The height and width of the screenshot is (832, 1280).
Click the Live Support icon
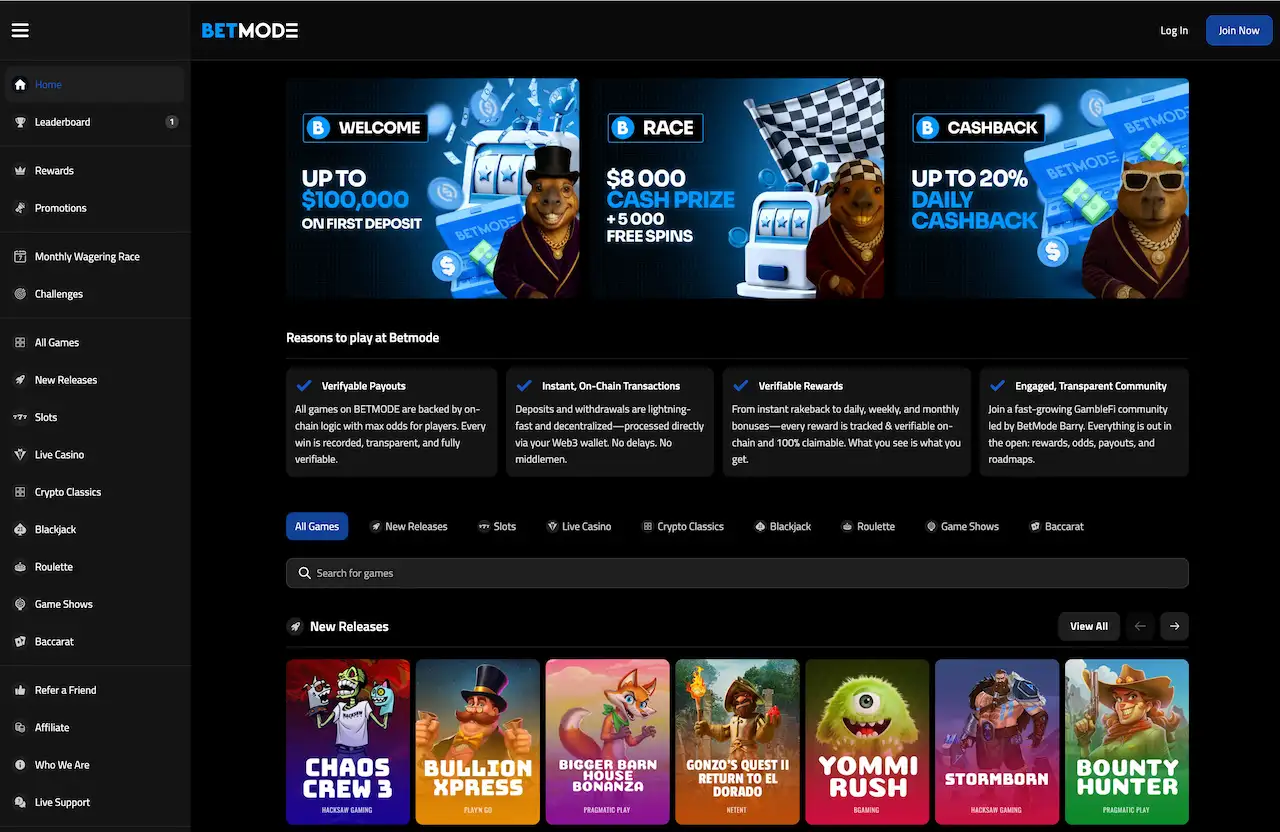19,802
